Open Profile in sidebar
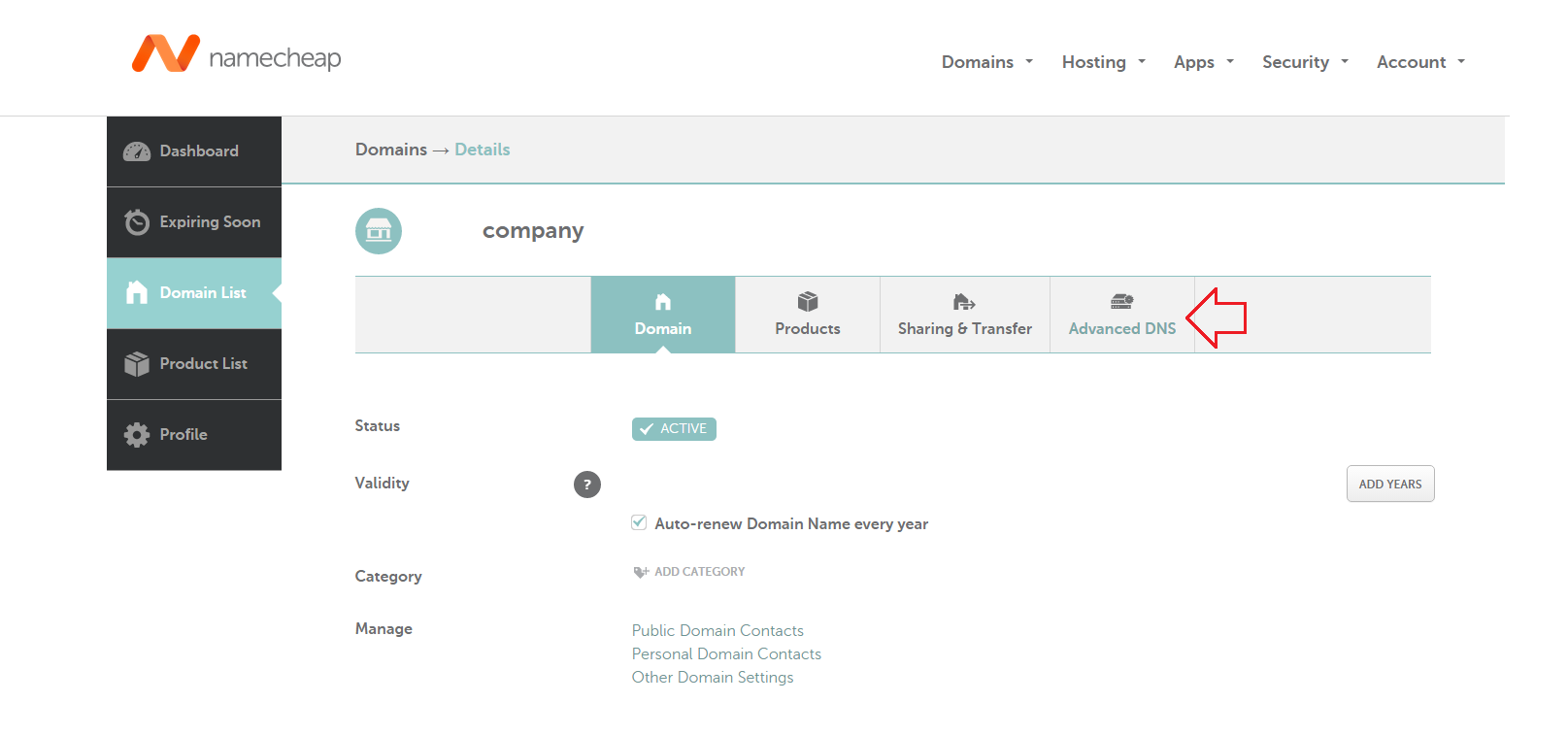Screen dimensions: 1568x736 [x=194, y=435]
